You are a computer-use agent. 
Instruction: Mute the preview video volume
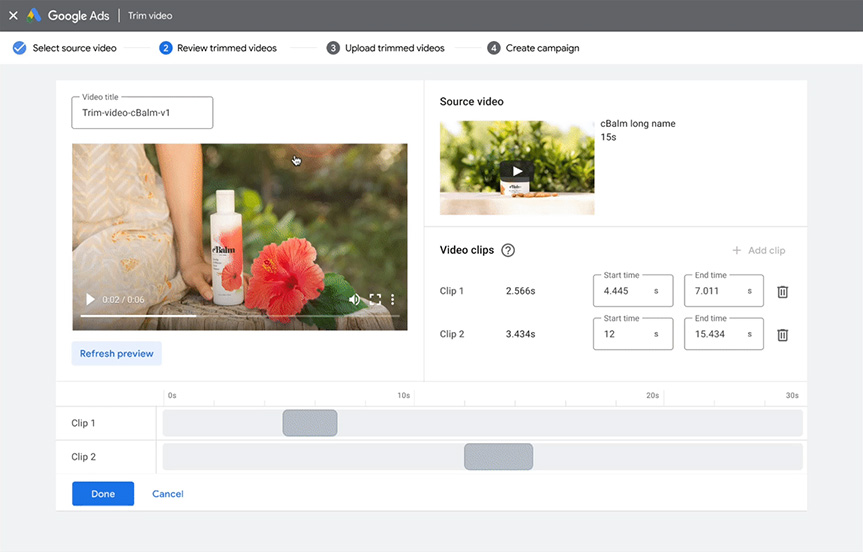click(355, 299)
